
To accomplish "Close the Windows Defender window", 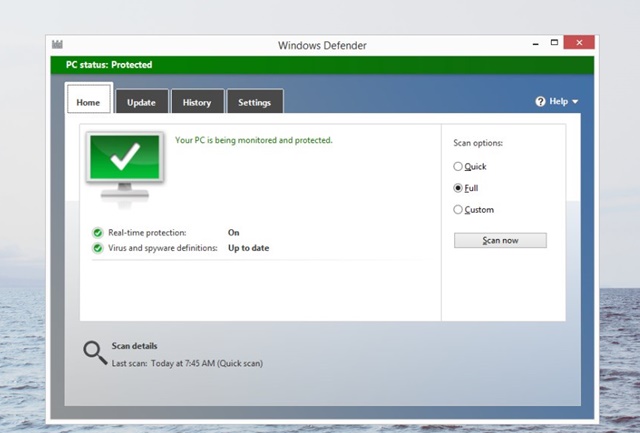I will pyautogui.click(x=578, y=44).
